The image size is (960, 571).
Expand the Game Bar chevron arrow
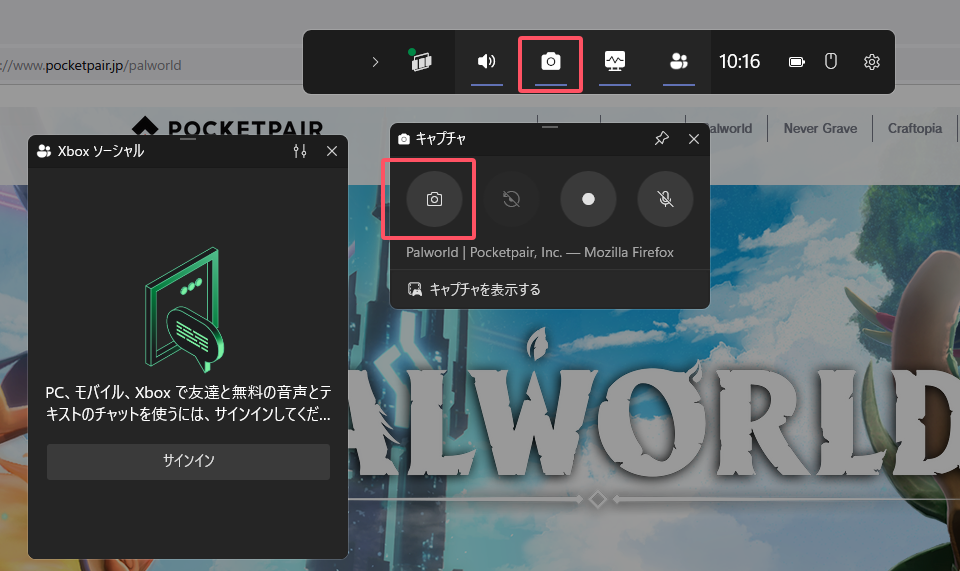coord(375,62)
